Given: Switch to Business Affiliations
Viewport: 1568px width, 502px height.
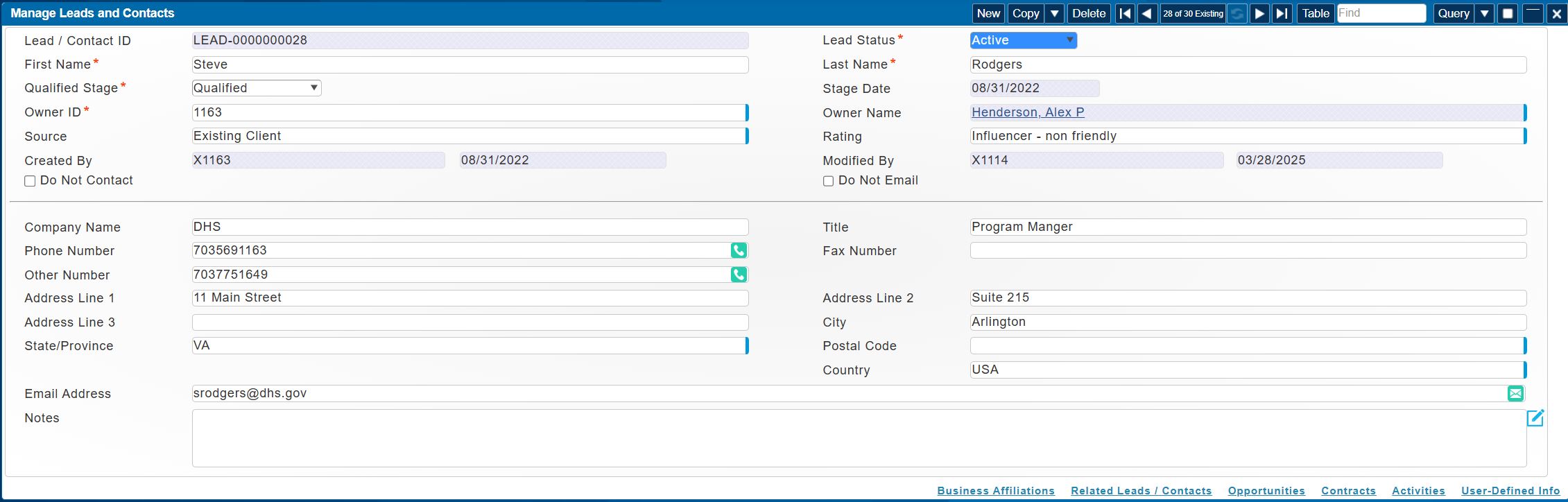Looking at the screenshot, I should click(995, 491).
